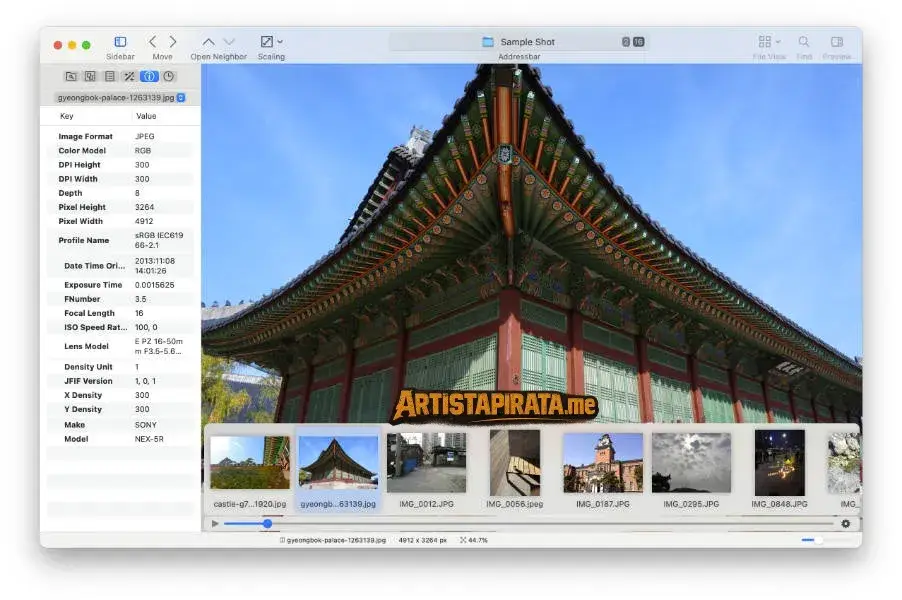Open the Preview toolbar icon
Viewport: 902px width, 600px height.
coord(837,42)
